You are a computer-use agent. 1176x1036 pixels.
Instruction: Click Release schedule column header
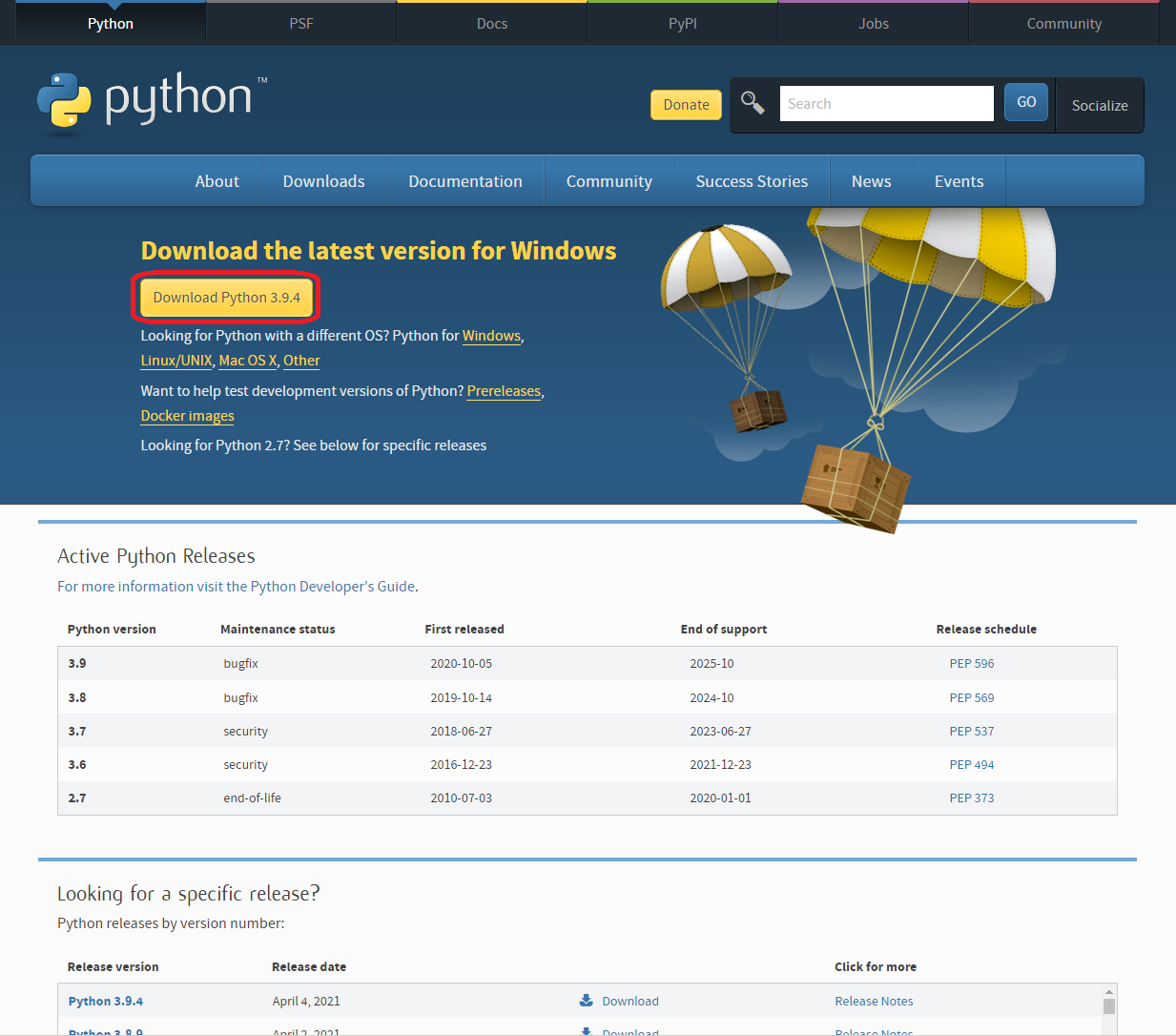coord(986,630)
